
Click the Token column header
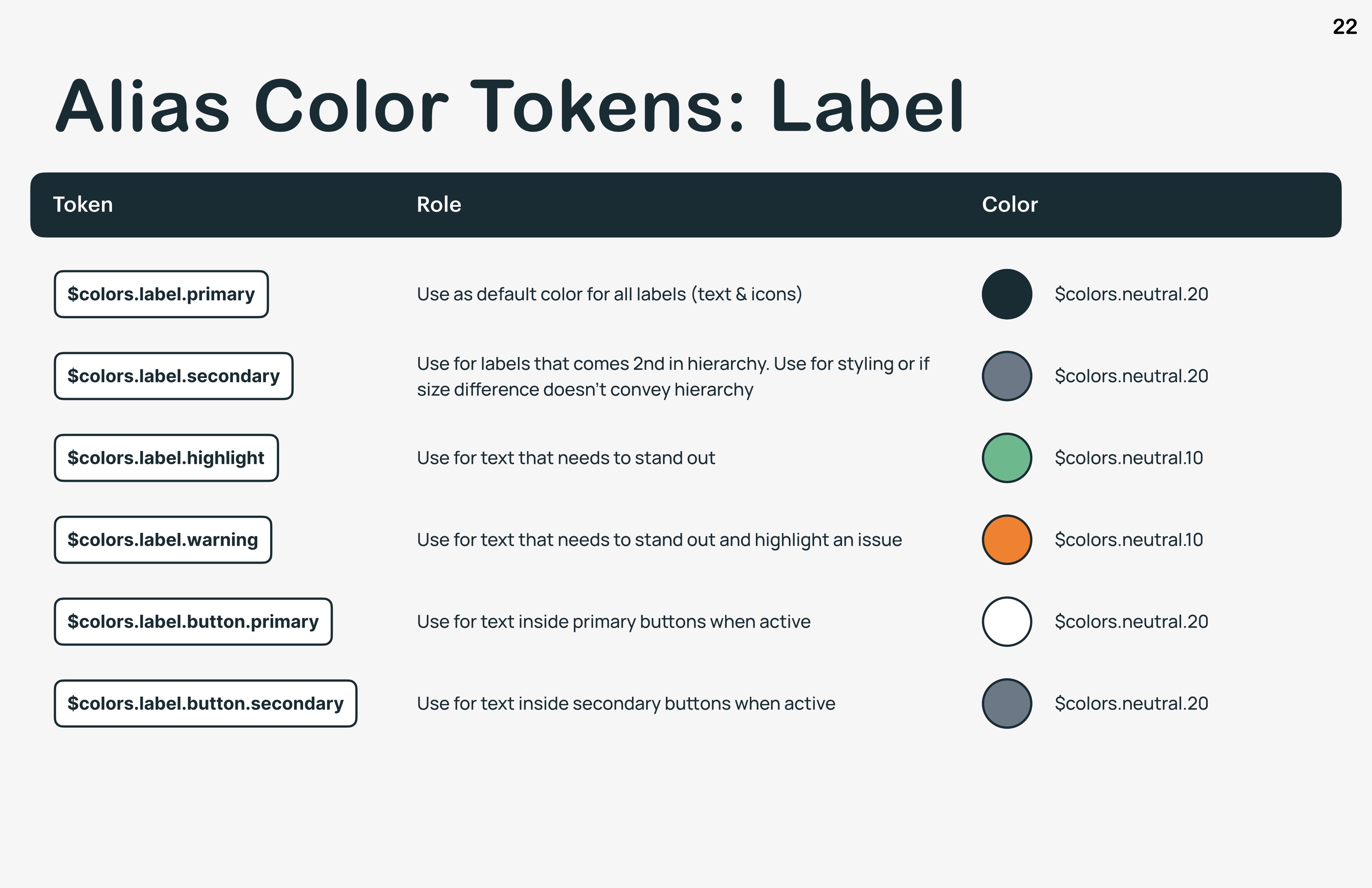[x=83, y=205]
